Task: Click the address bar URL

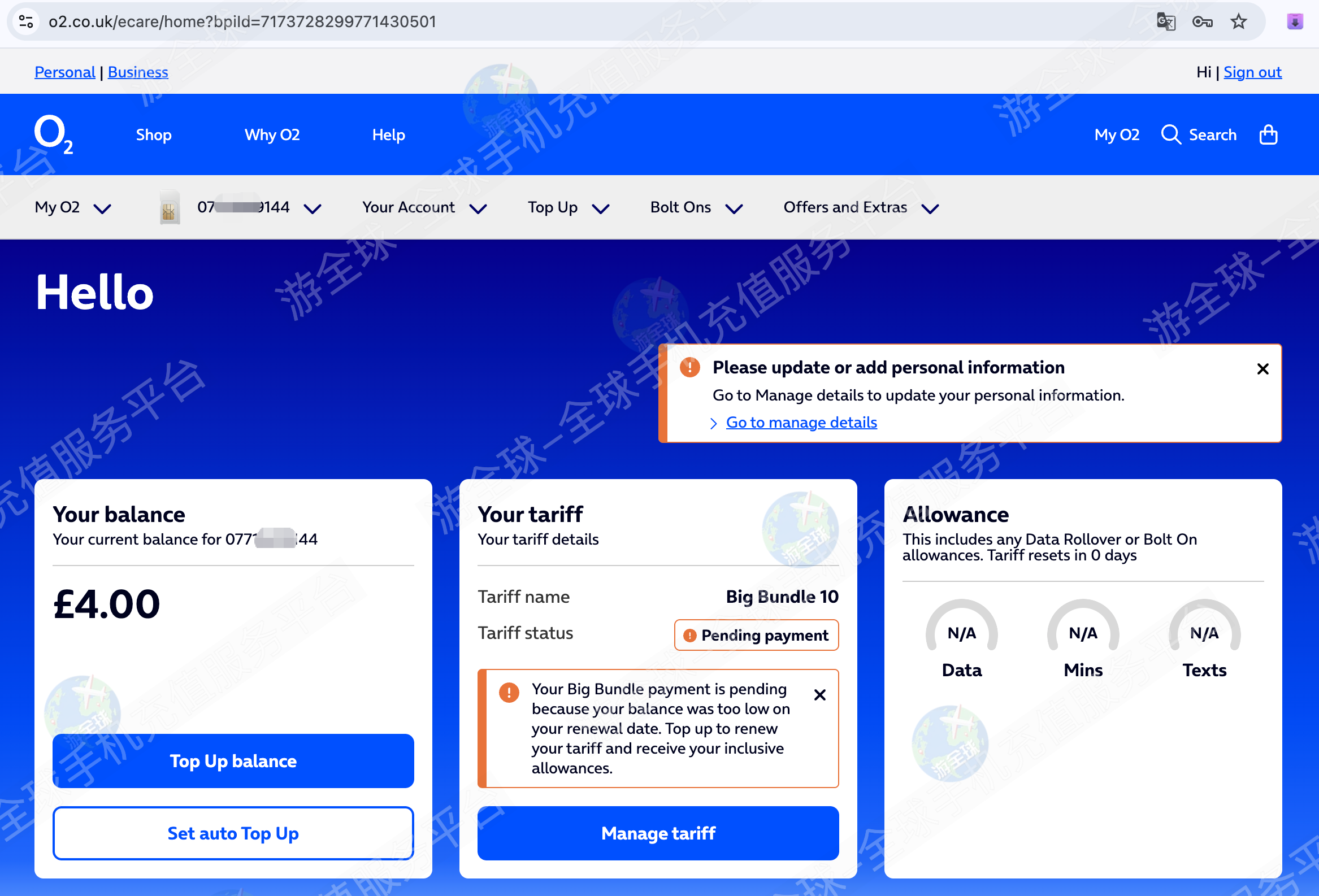Action: coord(242,21)
